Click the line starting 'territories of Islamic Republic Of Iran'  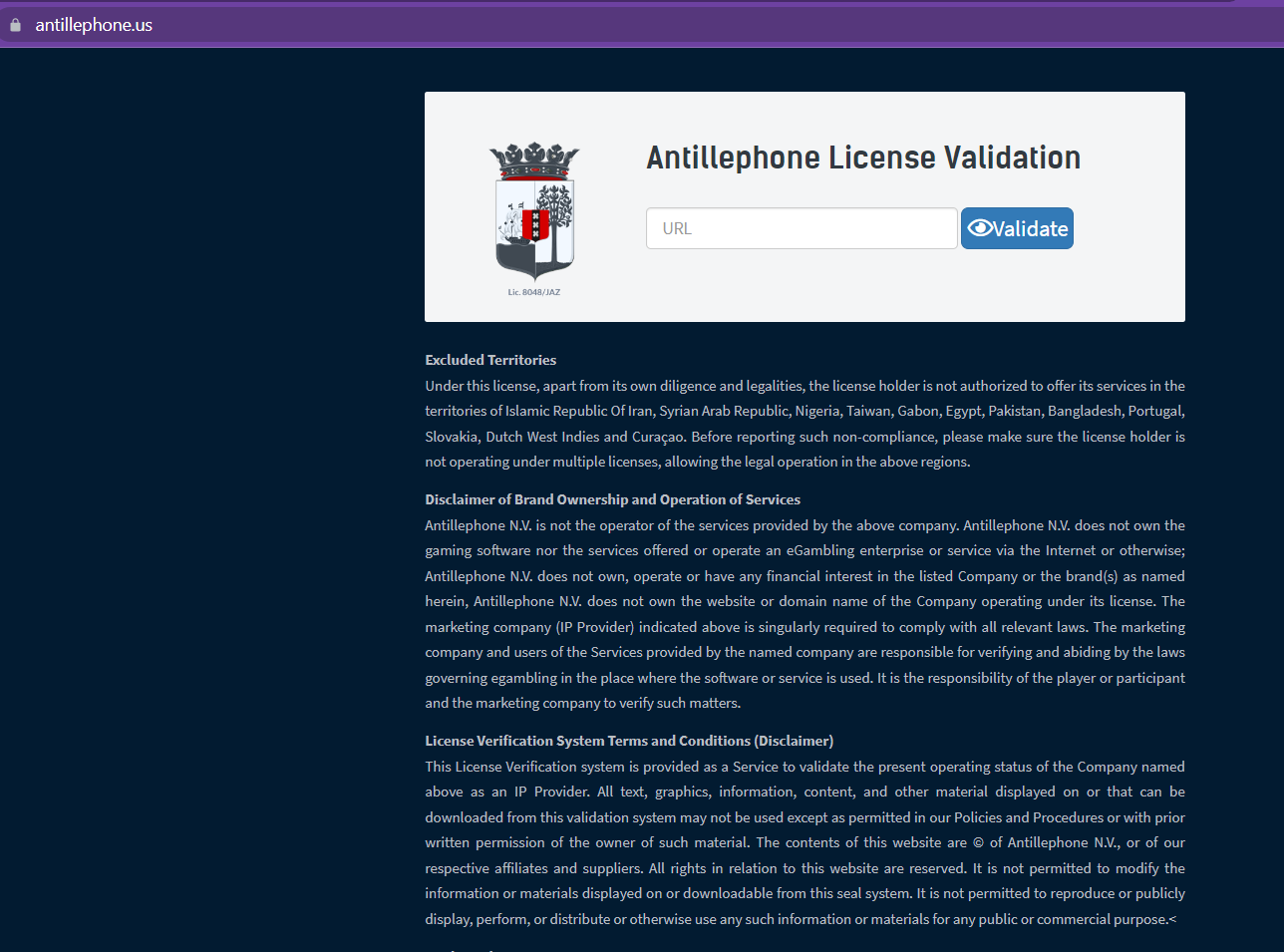click(805, 411)
